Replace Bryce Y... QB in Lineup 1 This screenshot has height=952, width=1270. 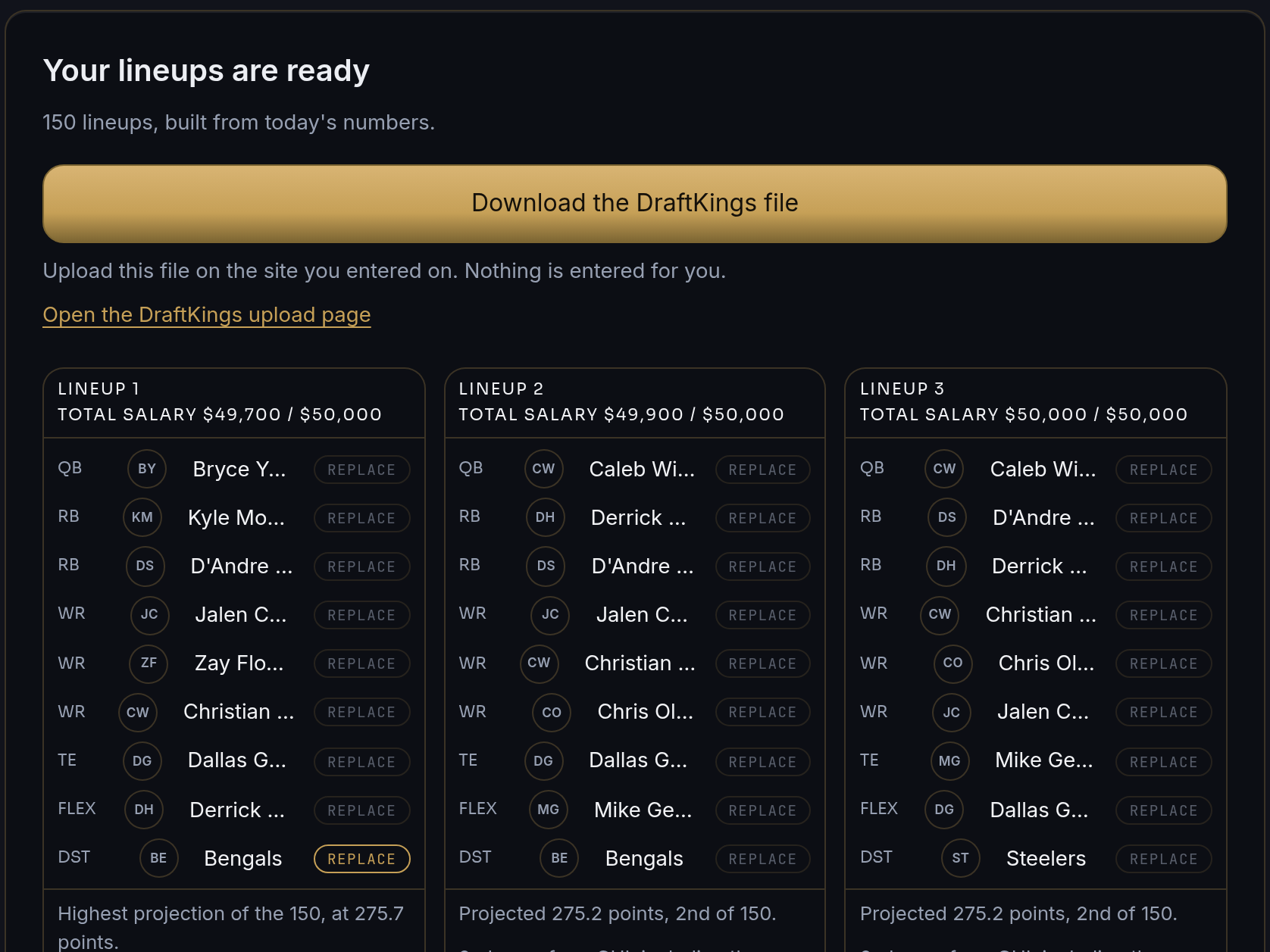tap(361, 470)
